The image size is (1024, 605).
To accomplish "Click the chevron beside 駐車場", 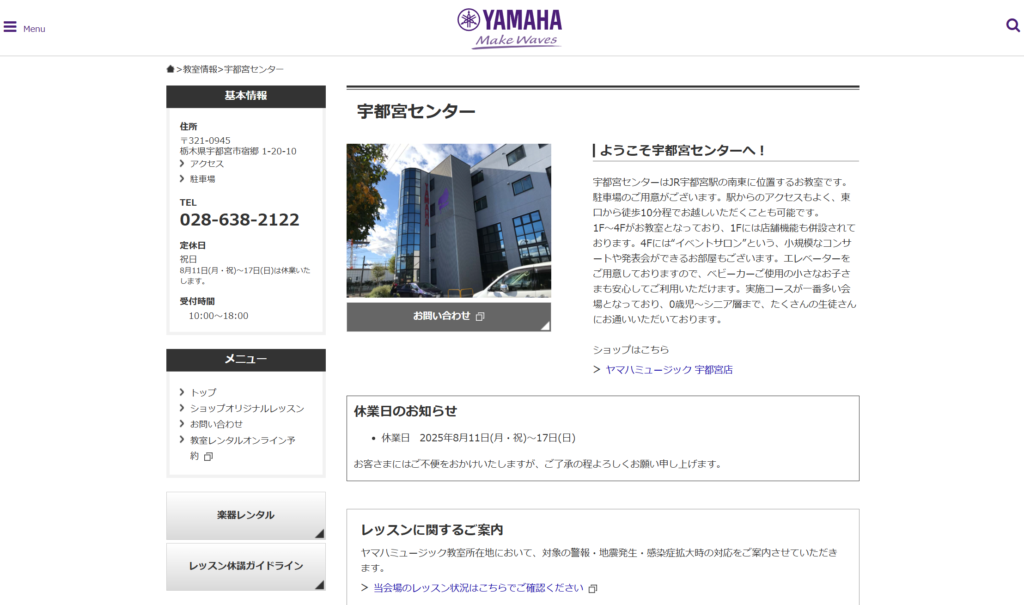I will 182,178.
